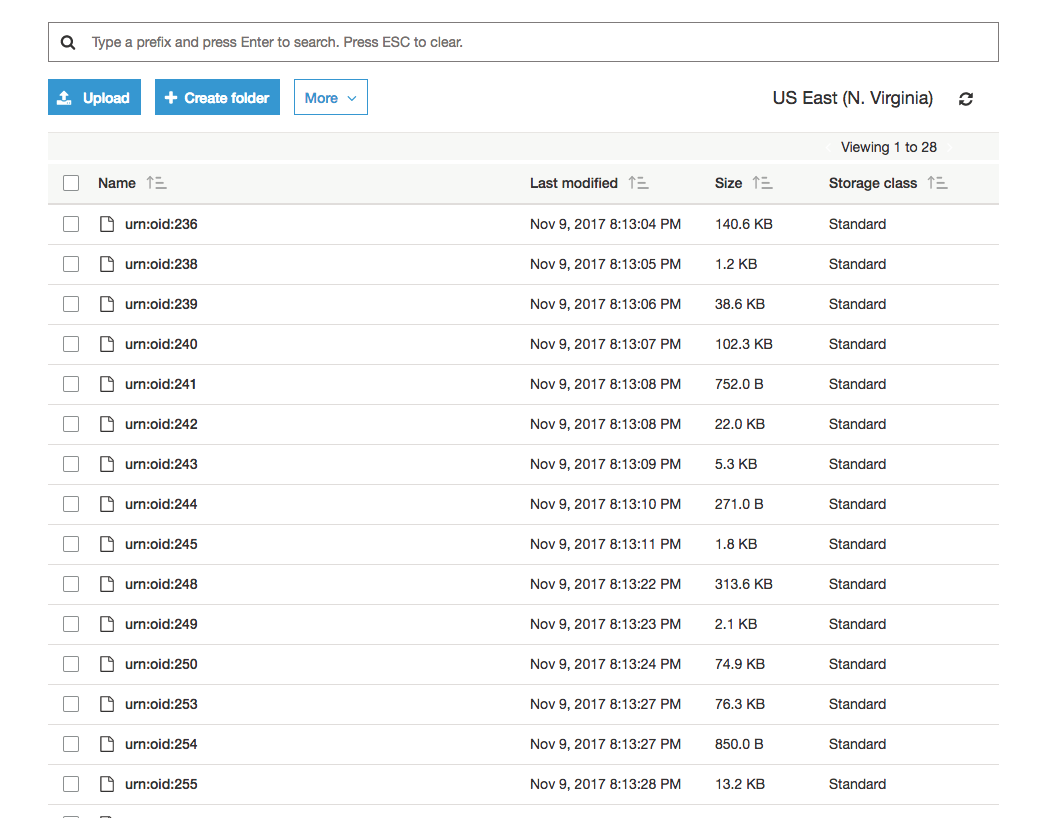Click file icon for urn:oid:239
1063x818 pixels.
(106, 304)
